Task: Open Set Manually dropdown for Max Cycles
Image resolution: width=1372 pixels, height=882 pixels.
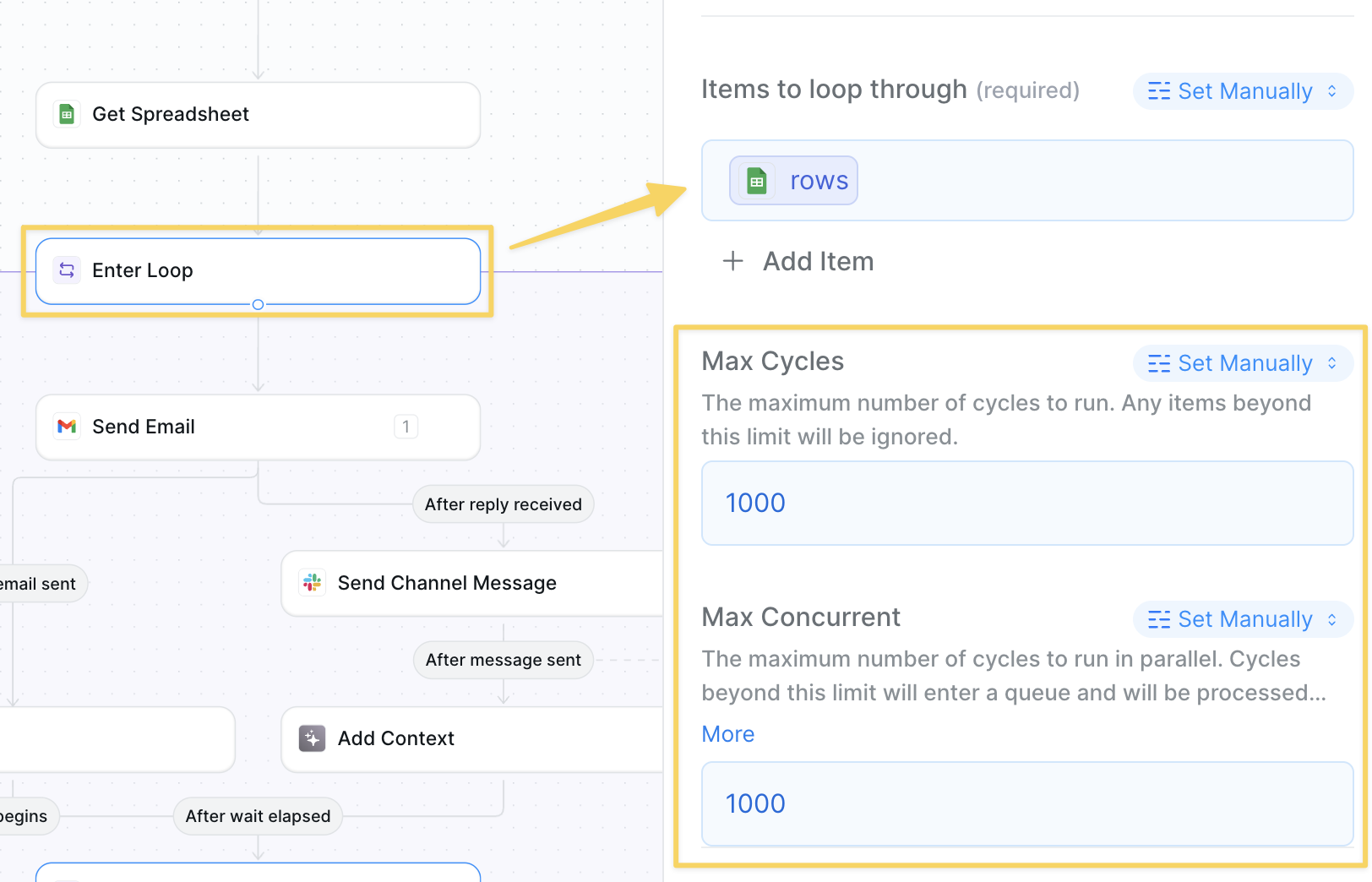Action: pyautogui.click(x=1243, y=363)
